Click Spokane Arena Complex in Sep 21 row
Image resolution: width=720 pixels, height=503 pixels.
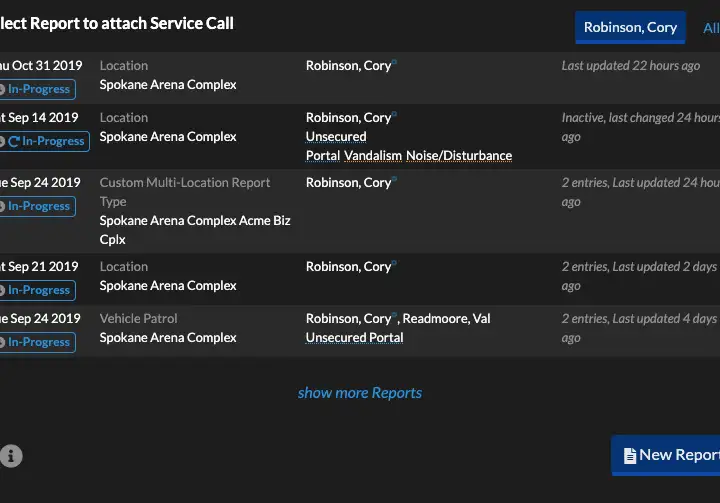pos(168,286)
